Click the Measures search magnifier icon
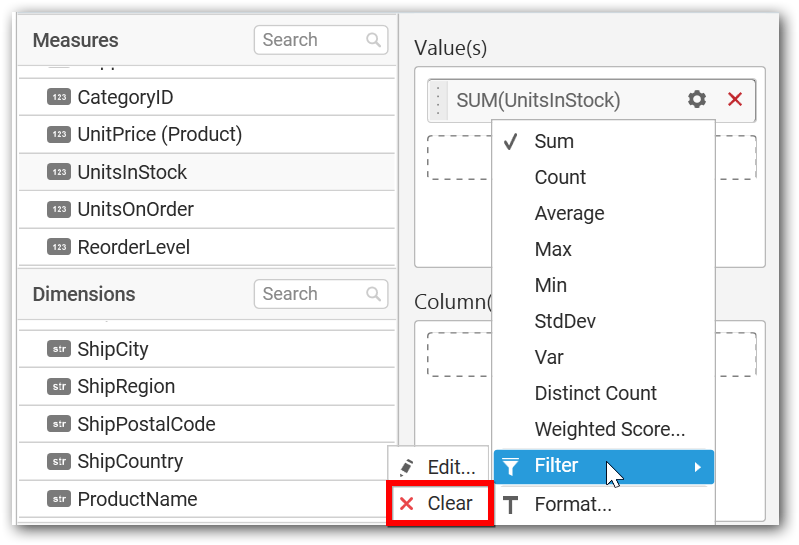The image size is (799, 545). [x=374, y=40]
